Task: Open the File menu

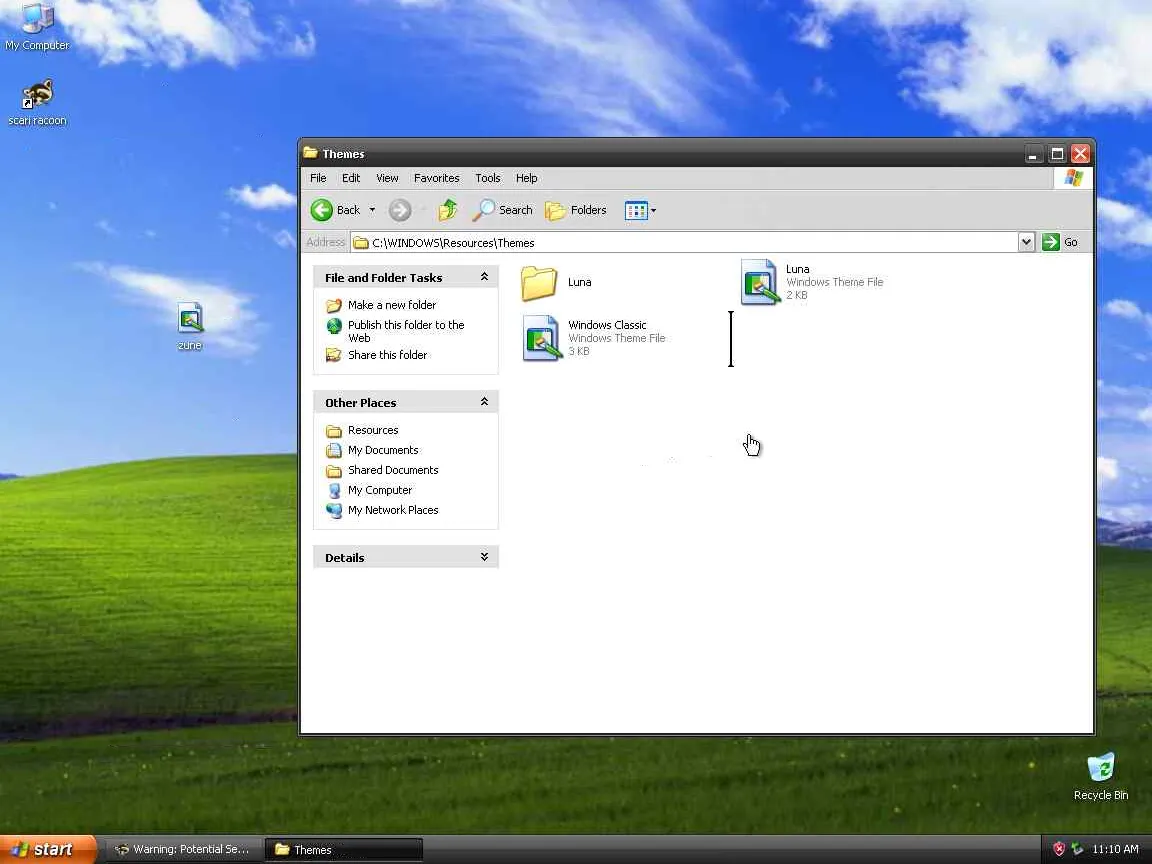Action: (x=318, y=178)
